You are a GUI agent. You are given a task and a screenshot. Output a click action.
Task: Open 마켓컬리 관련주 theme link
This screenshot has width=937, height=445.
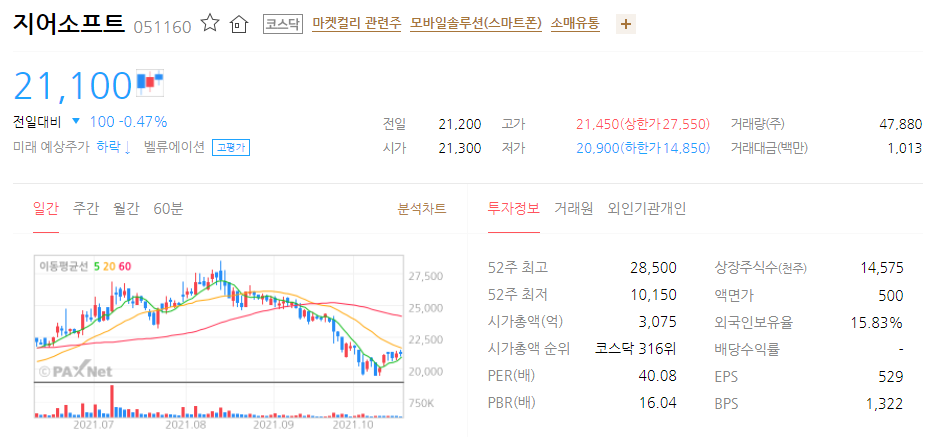357,24
